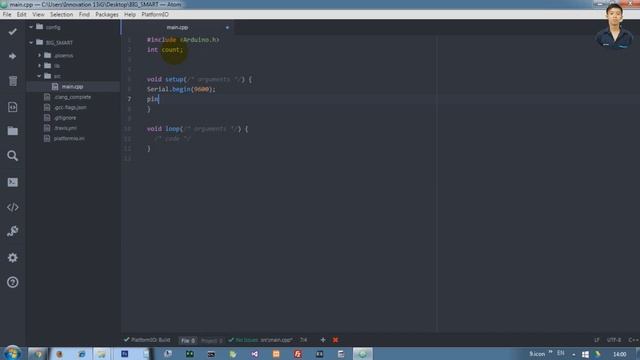The height and width of the screenshot is (360, 640).
Task: Open the Help menu
Action: [x=130, y=14]
